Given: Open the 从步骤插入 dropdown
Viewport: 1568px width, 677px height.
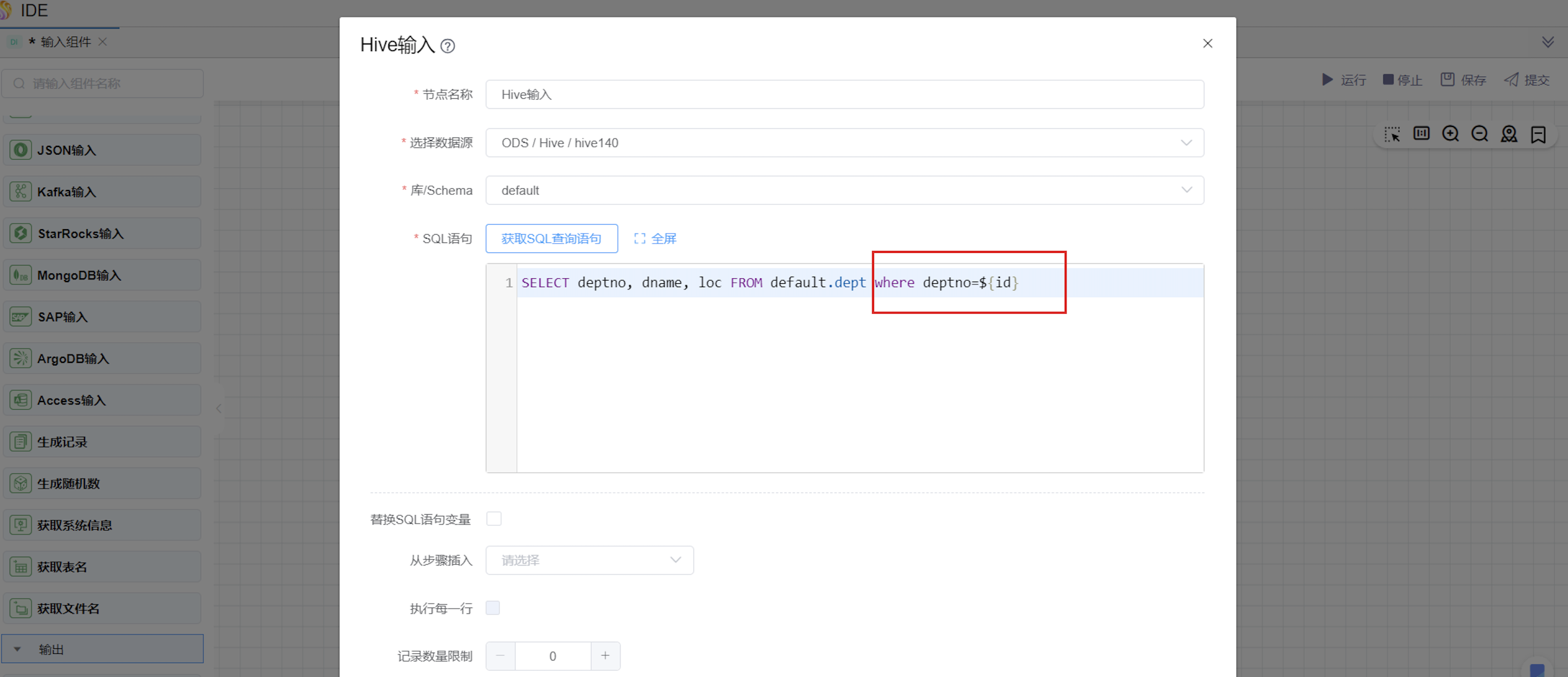Looking at the screenshot, I should [x=588, y=560].
